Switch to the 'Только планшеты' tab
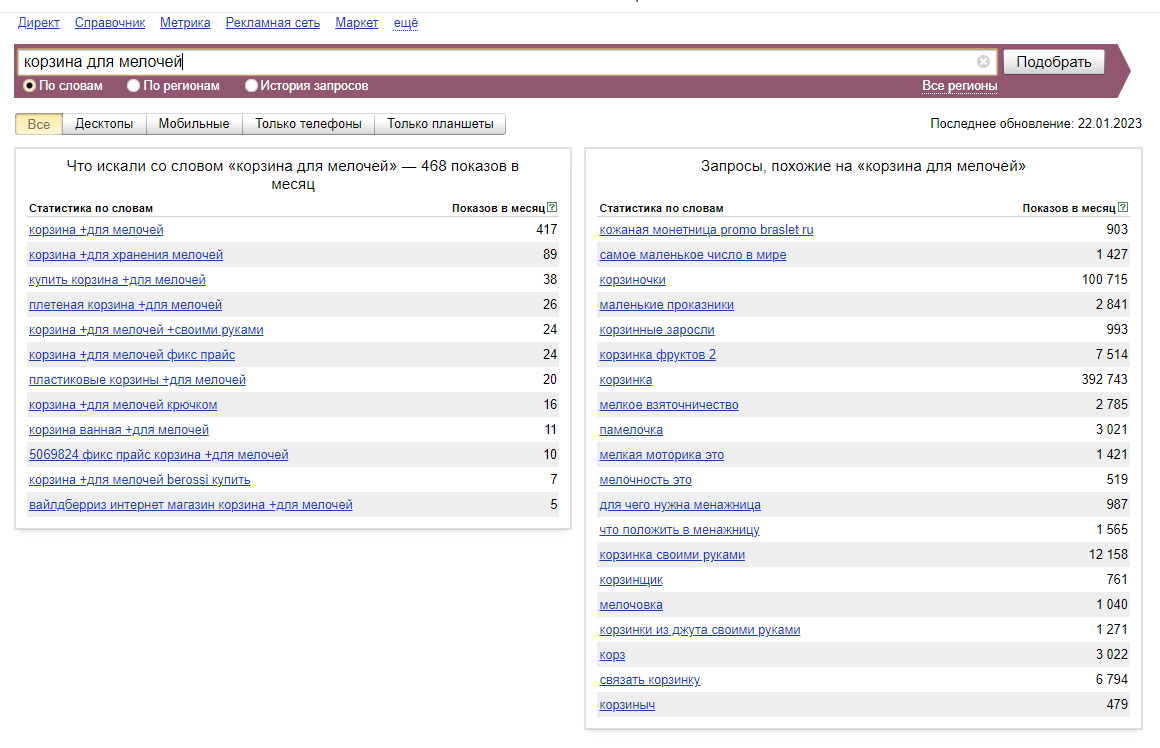1160x748 pixels. point(440,124)
